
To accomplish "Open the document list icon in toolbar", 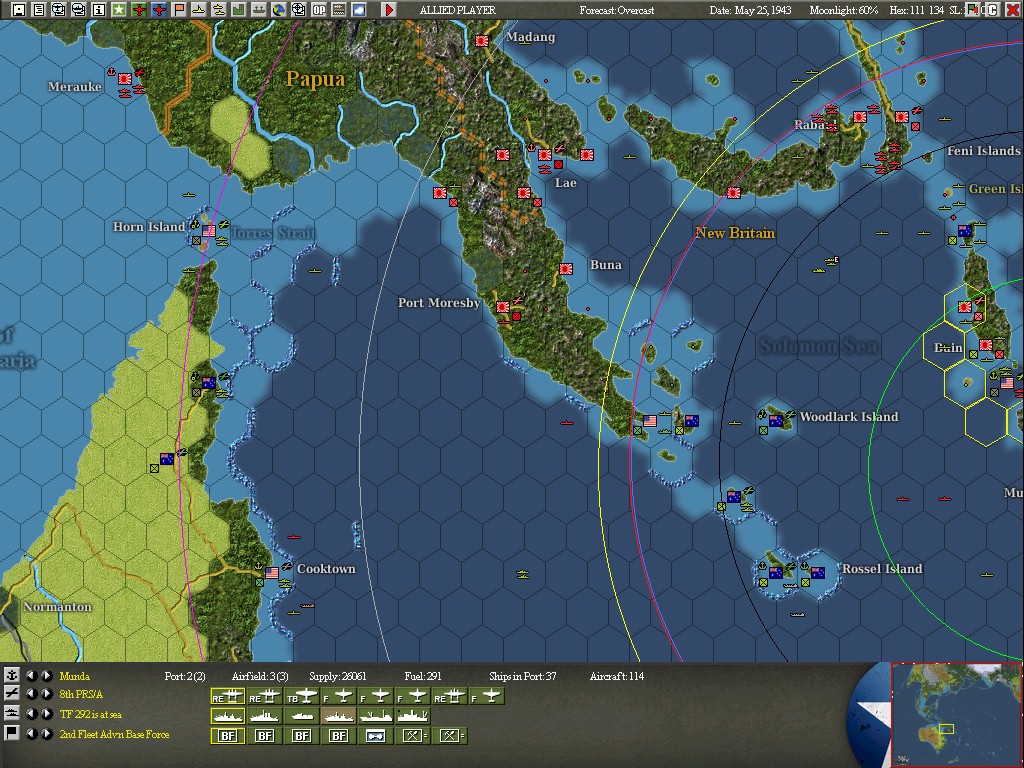I will [39, 10].
